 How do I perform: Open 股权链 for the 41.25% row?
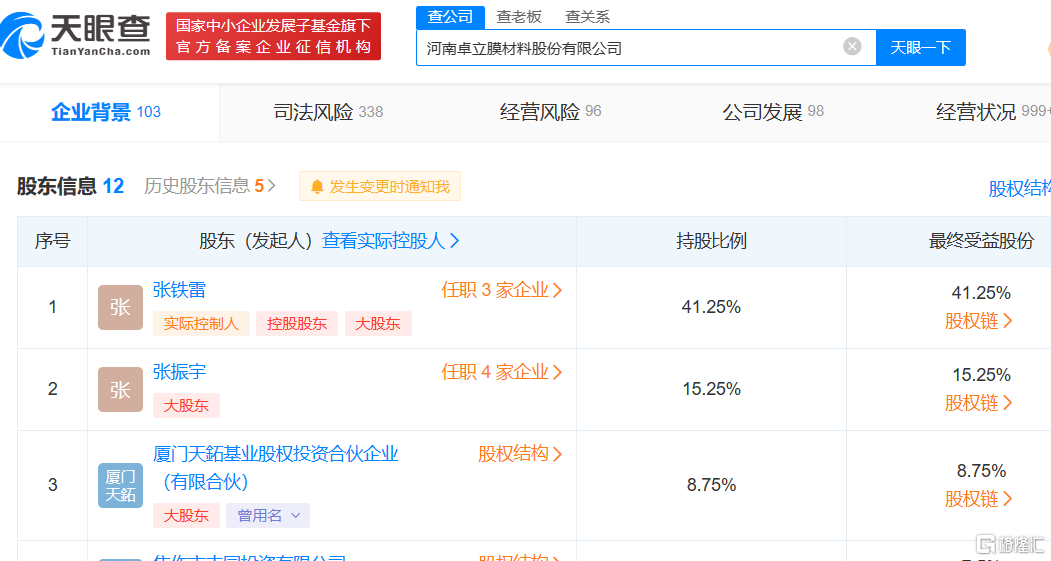(979, 321)
